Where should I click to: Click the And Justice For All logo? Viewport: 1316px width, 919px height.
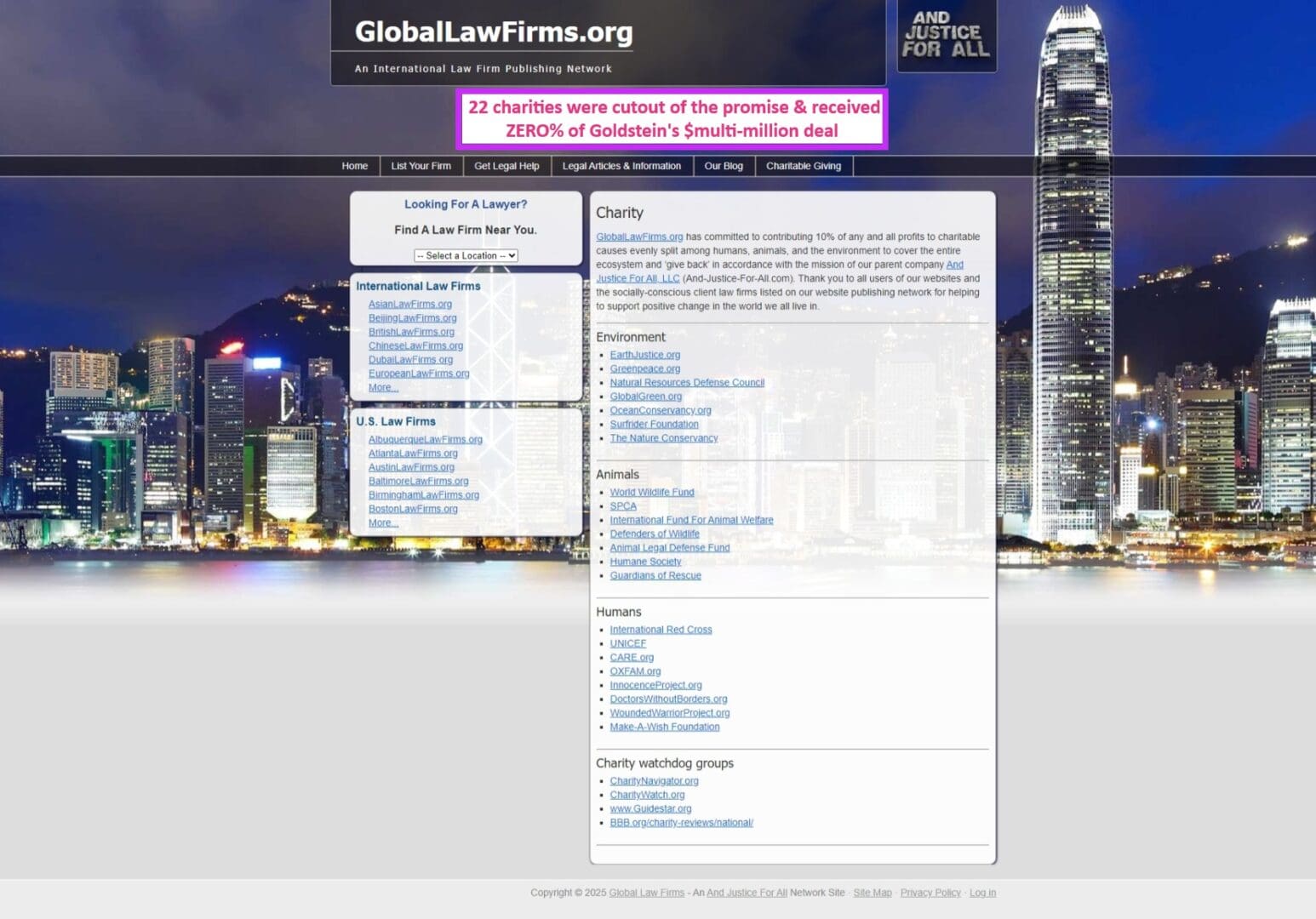(x=947, y=36)
